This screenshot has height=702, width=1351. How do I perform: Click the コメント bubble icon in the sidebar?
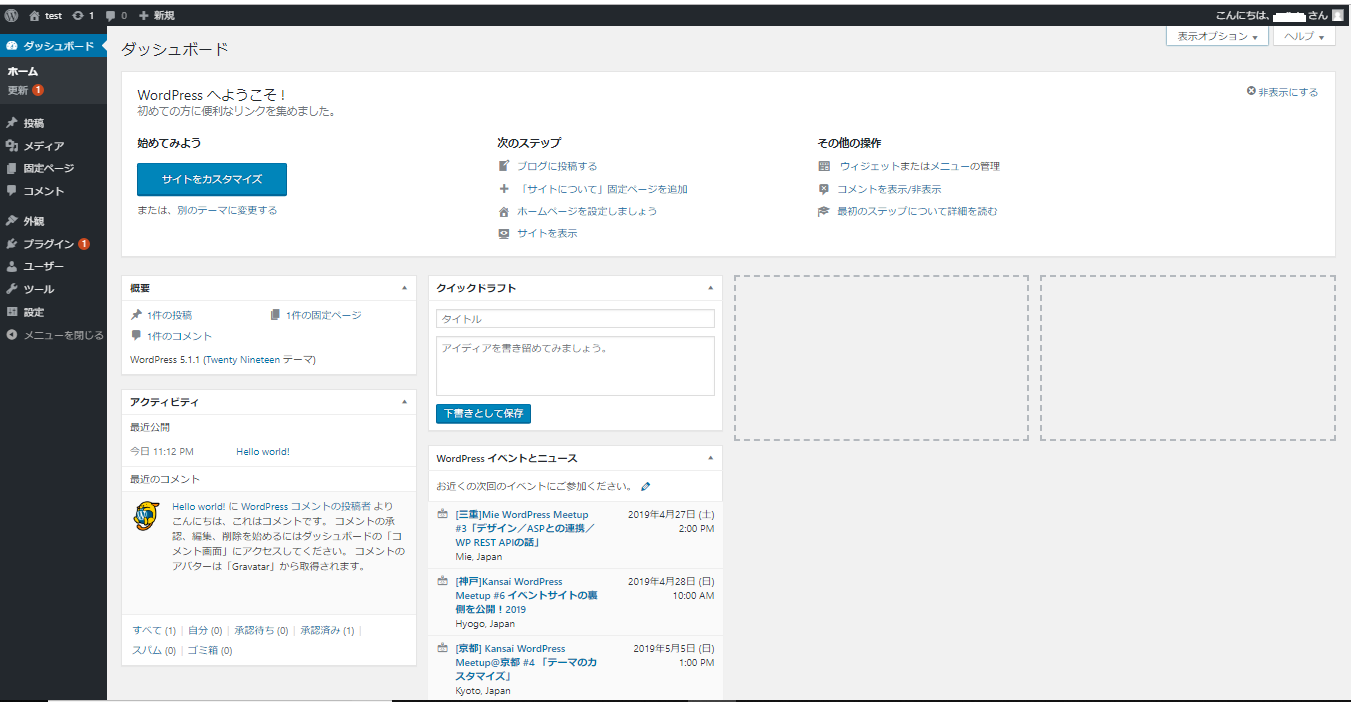pyautogui.click(x=12, y=191)
